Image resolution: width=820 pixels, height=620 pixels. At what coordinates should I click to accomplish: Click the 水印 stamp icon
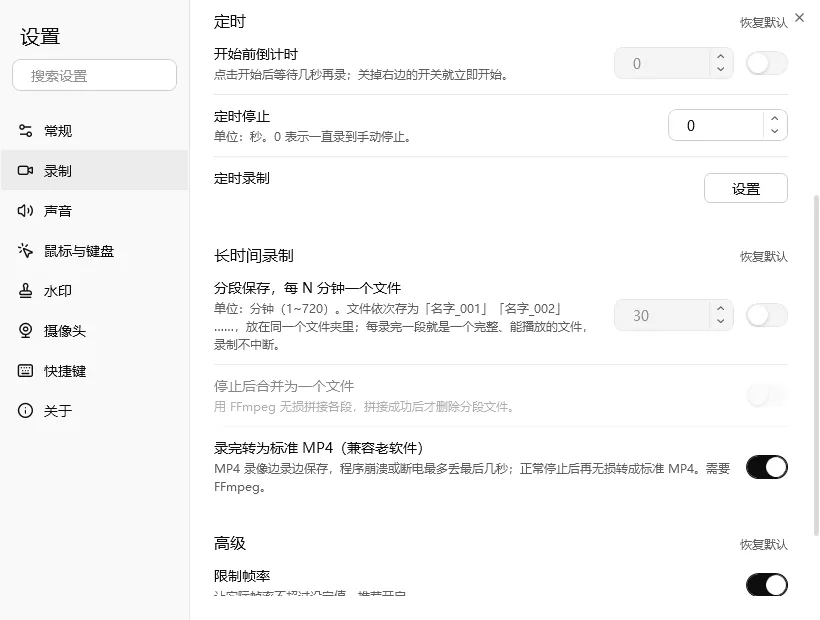pyautogui.click(x=25, y=290)
